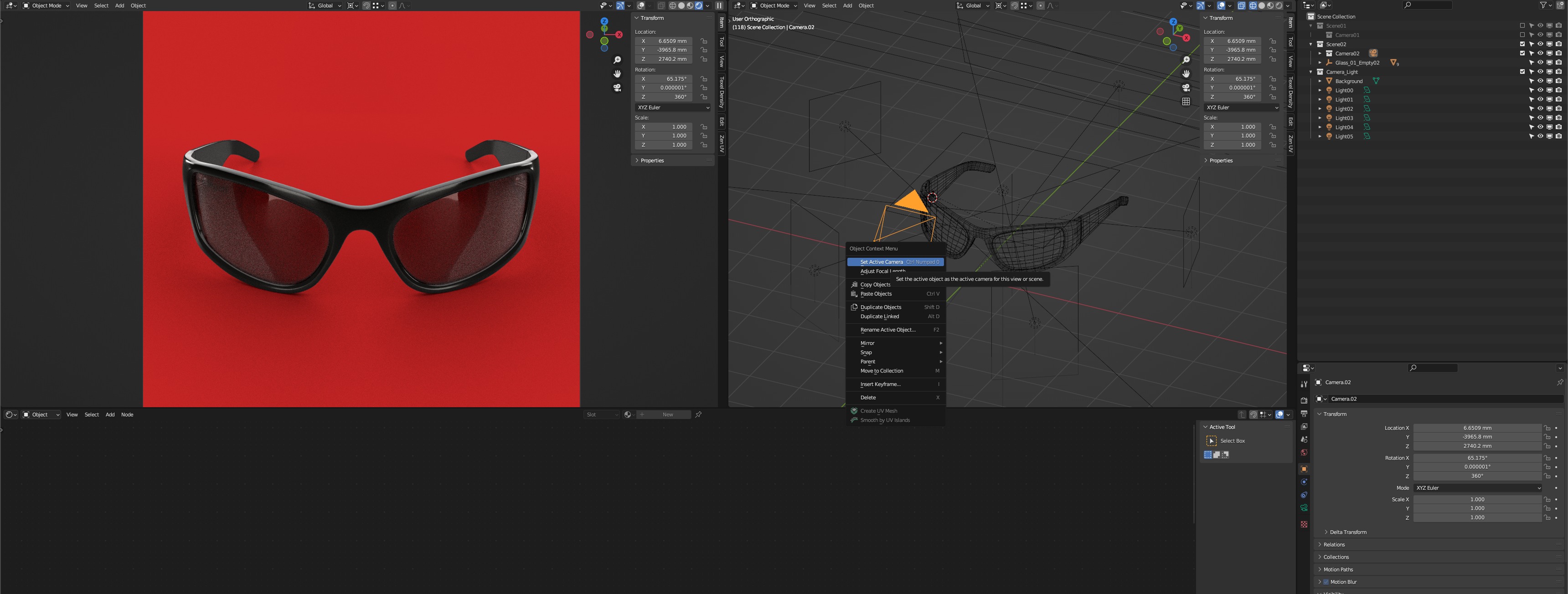Enable the Scene01 collection checkbox

click(1522, 26)
